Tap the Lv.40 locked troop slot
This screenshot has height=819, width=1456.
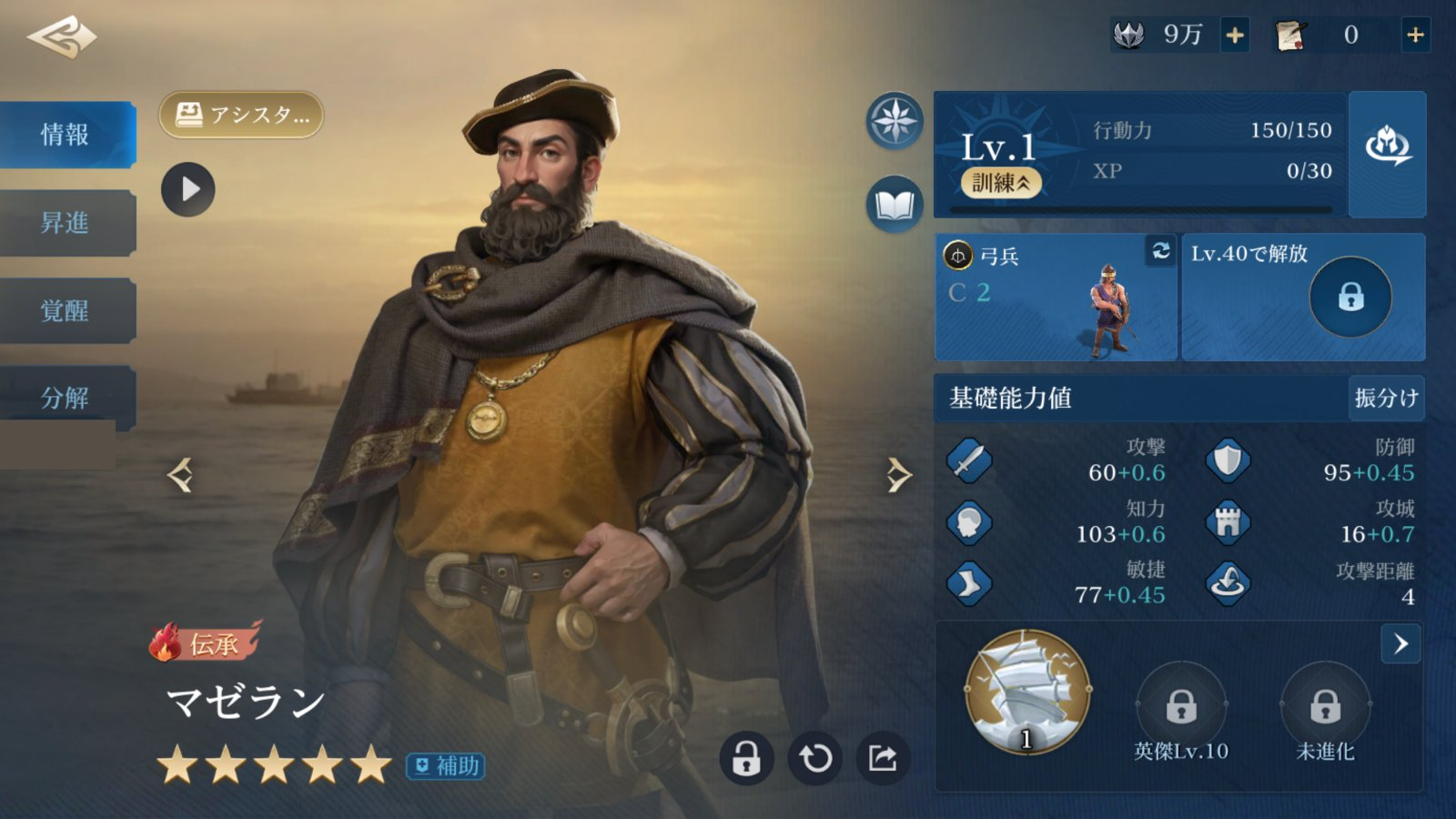(x=1303, y=297)
